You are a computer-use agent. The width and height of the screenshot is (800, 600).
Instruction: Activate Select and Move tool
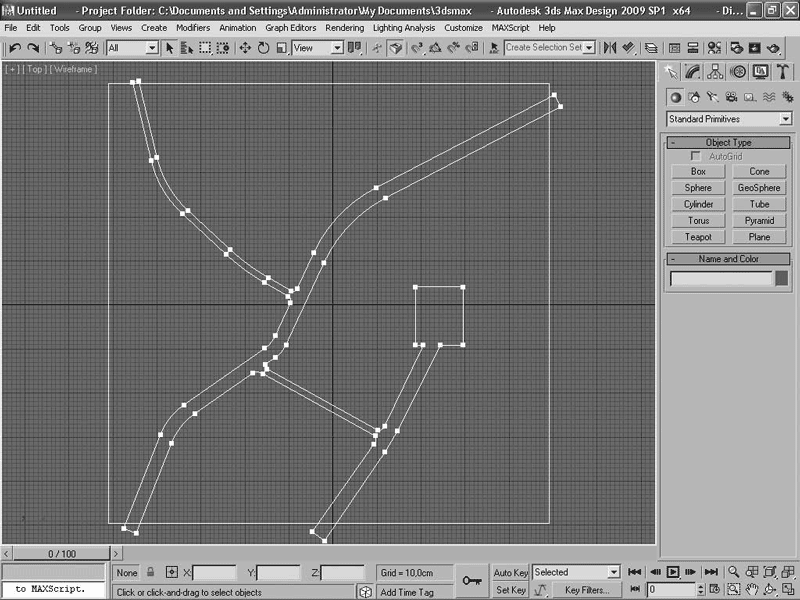(245, 48)
